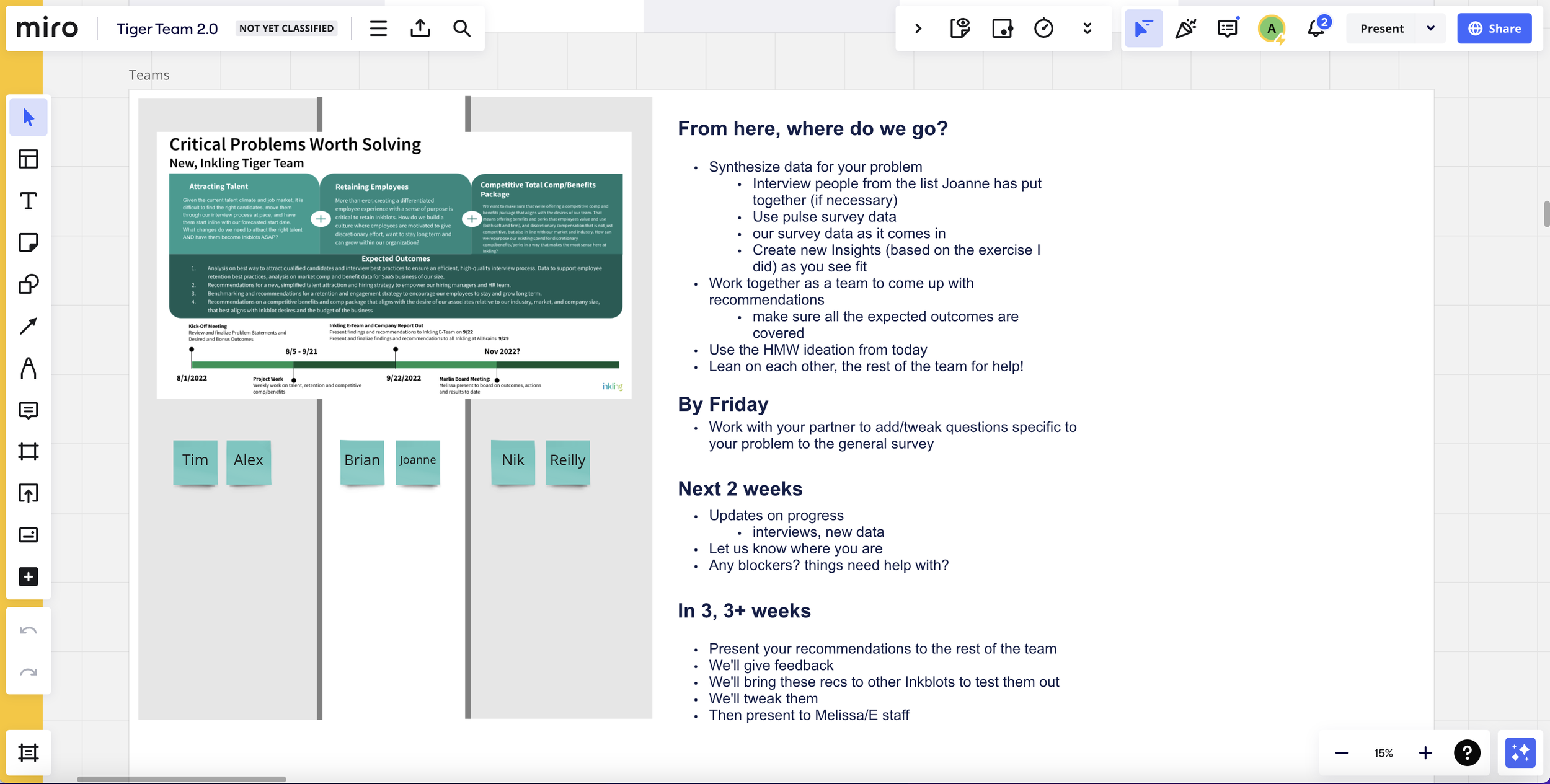Select the Text tool
The height and width of the screenshot is (784, 1550).
click(x=29, y=201)
